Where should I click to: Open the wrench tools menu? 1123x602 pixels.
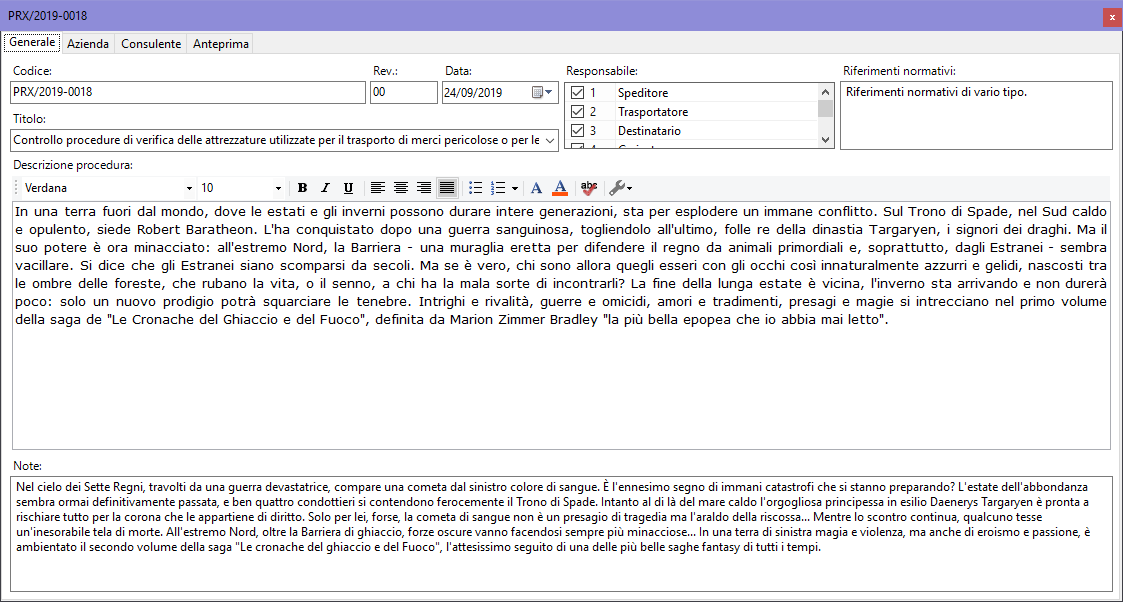(620, 188)
